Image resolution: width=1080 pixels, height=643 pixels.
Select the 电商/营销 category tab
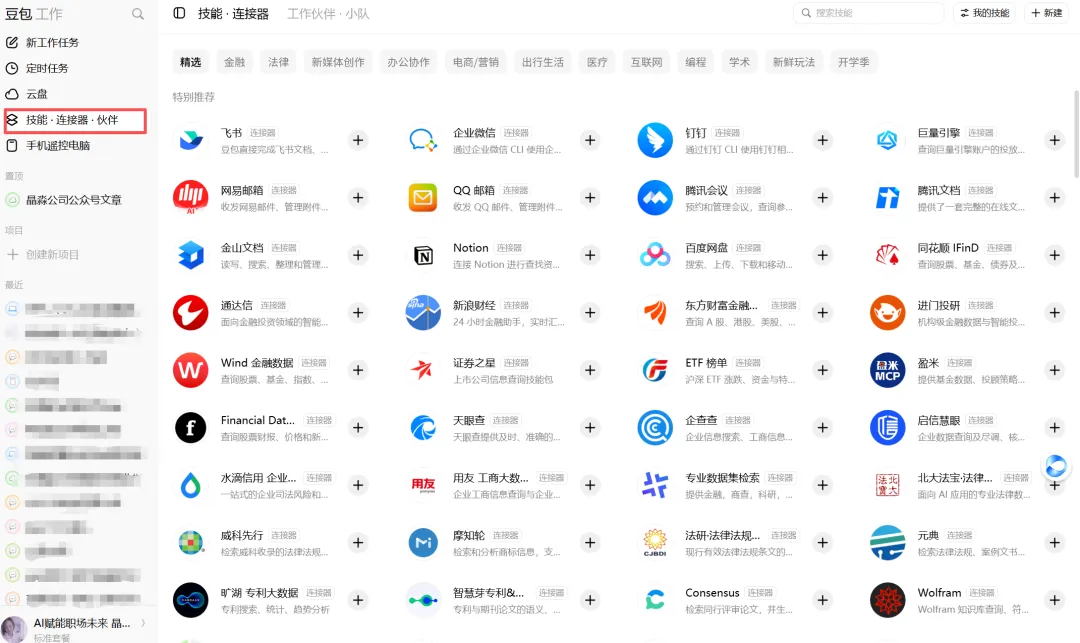coord(476,62)
